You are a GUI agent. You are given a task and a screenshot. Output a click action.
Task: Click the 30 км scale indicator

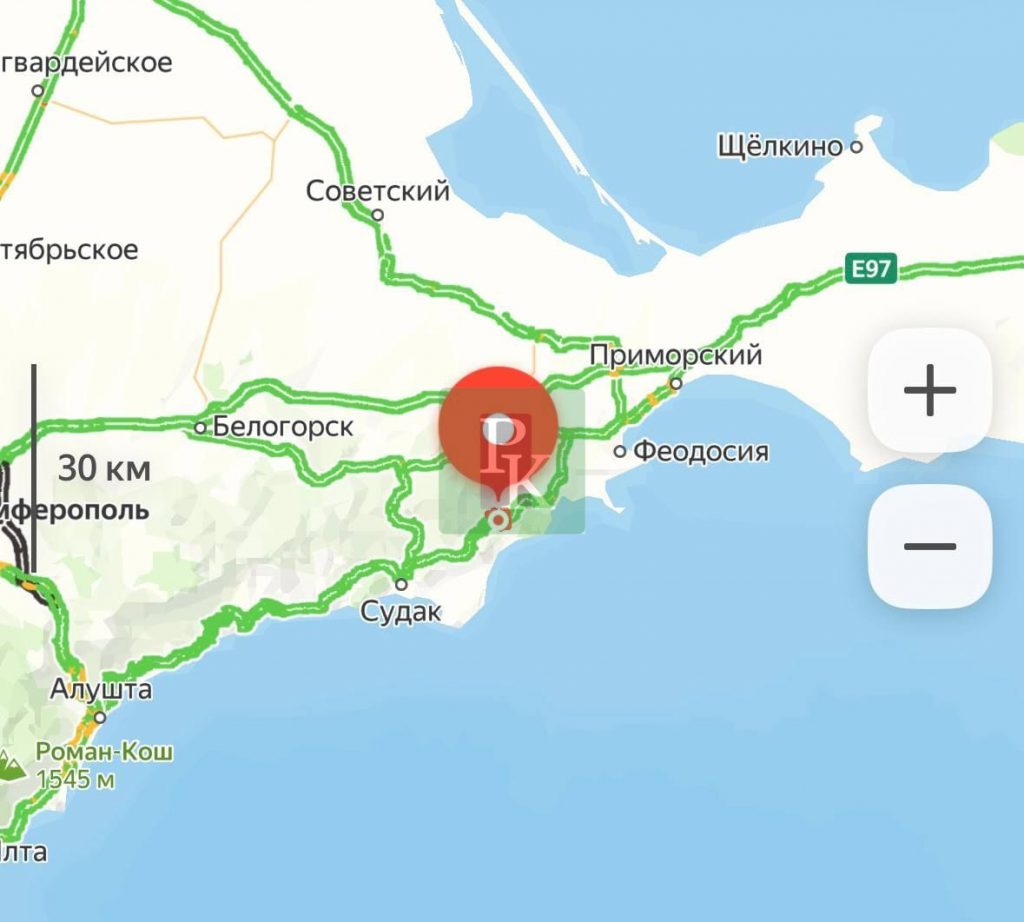pyautogui.click(x=104, y=469)
